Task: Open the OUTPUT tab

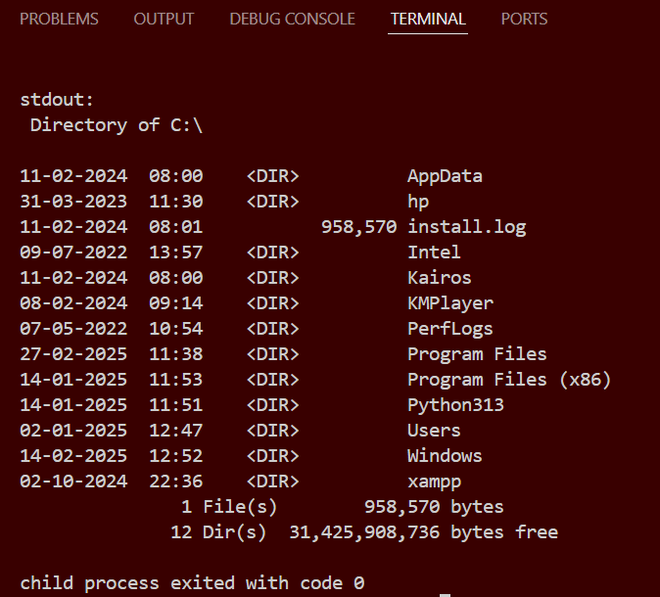Action: (x=164, y=19)
